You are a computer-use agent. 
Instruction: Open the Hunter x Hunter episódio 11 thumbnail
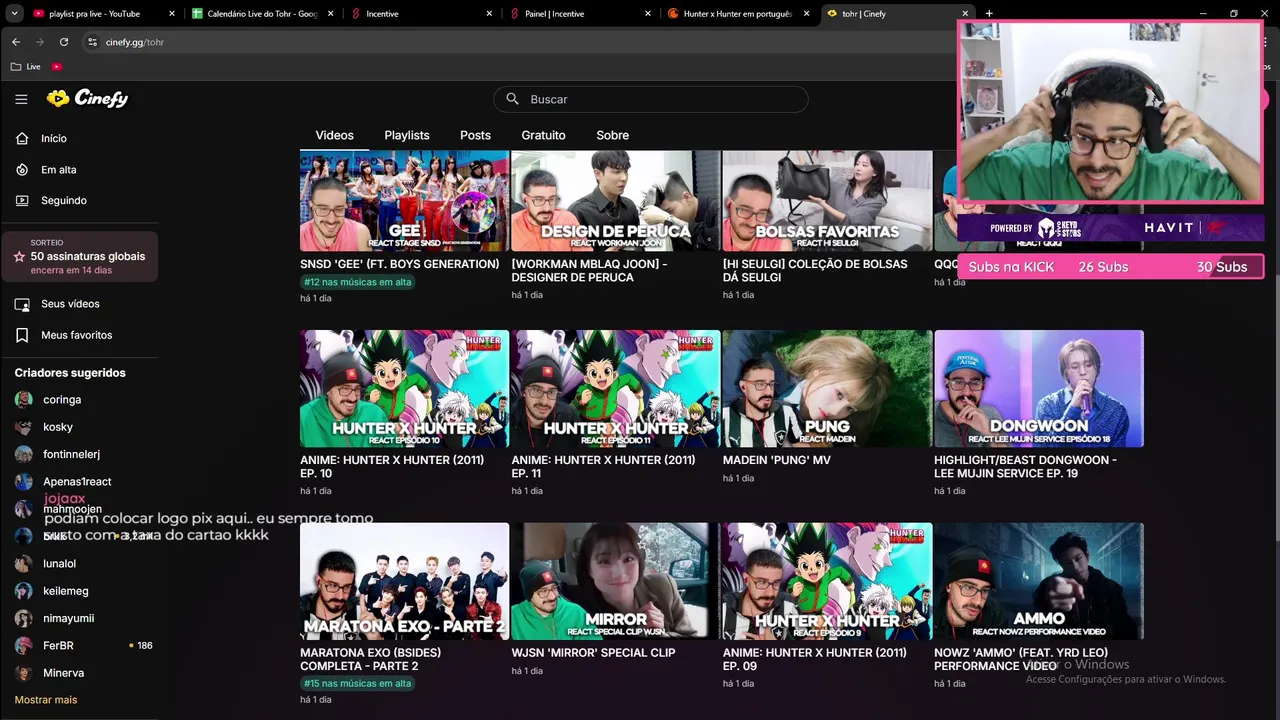[x=616, y=388]
